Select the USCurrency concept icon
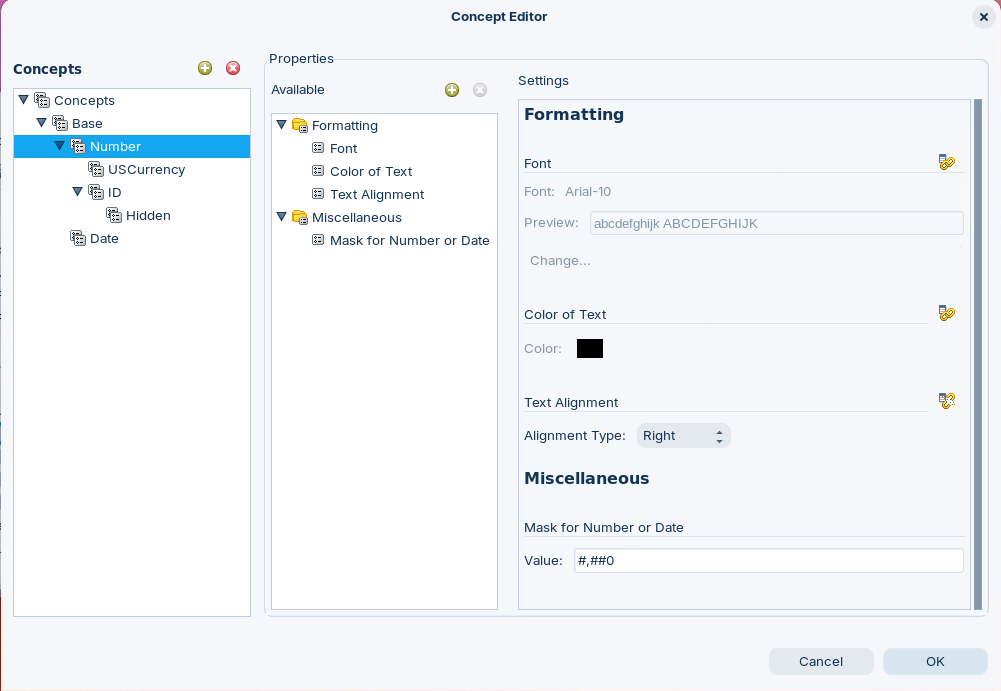This screenshot has width=1001, height=691. [x=96, y=169]
